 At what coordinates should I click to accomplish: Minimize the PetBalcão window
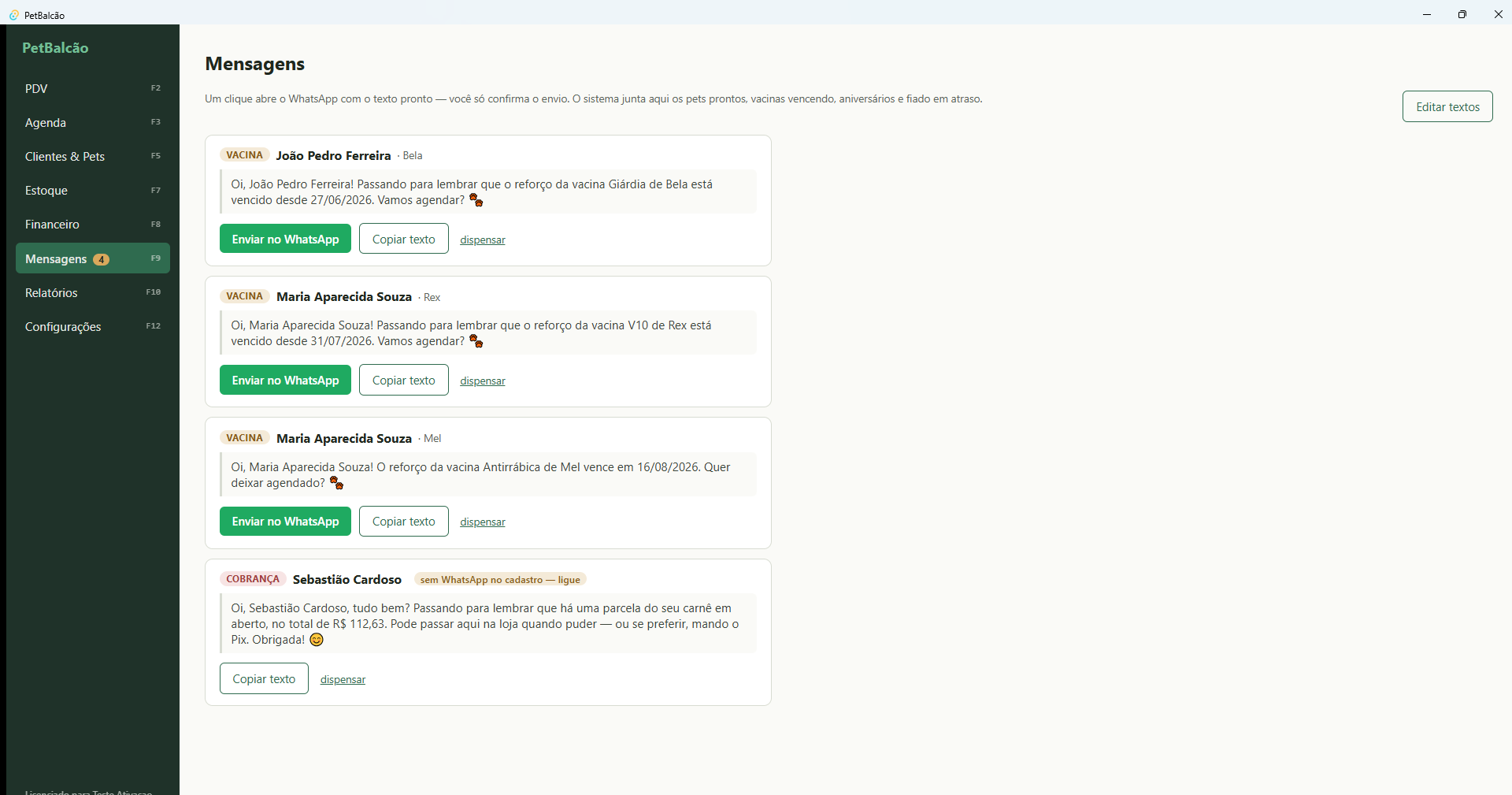[1426, 14]
